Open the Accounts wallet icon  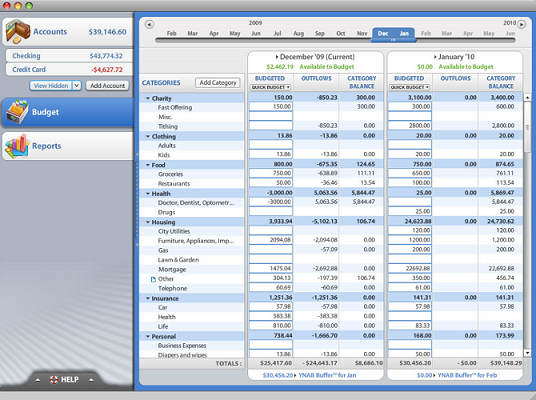tap(18, 31)
